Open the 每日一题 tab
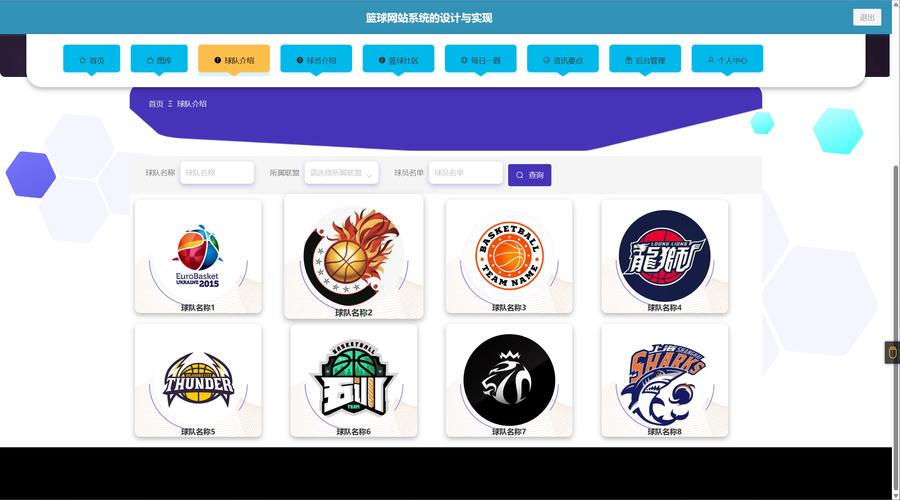 (x=480, y=59)
